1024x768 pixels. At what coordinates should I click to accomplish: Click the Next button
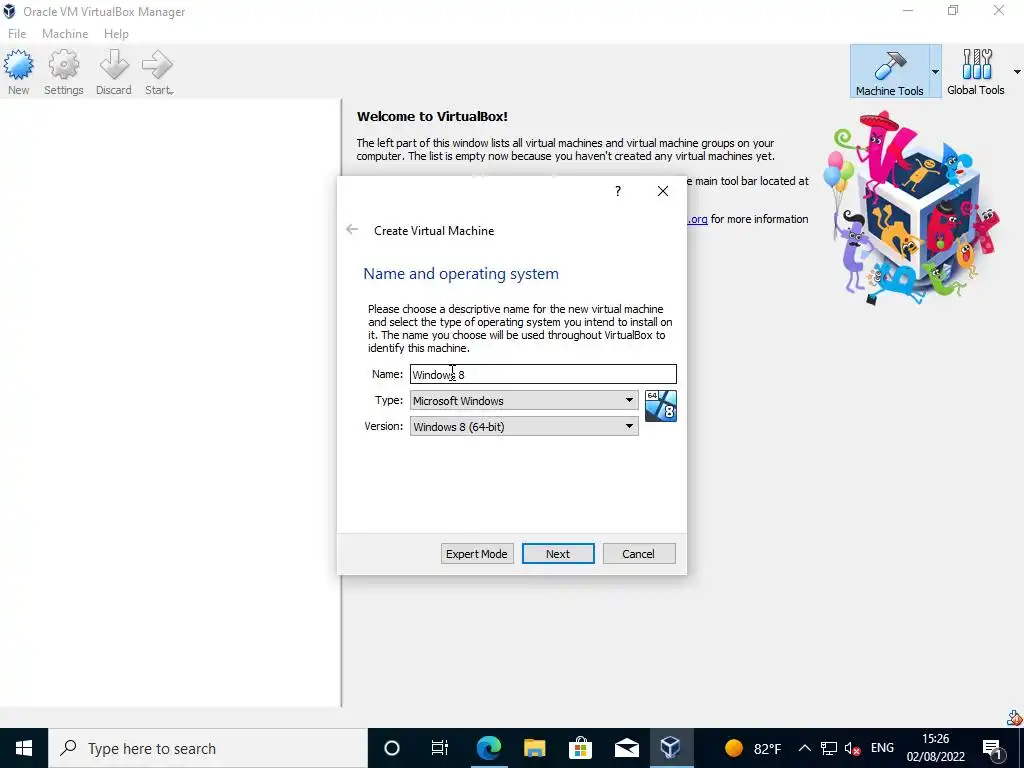pyautogui.click(x=558, y=554)
